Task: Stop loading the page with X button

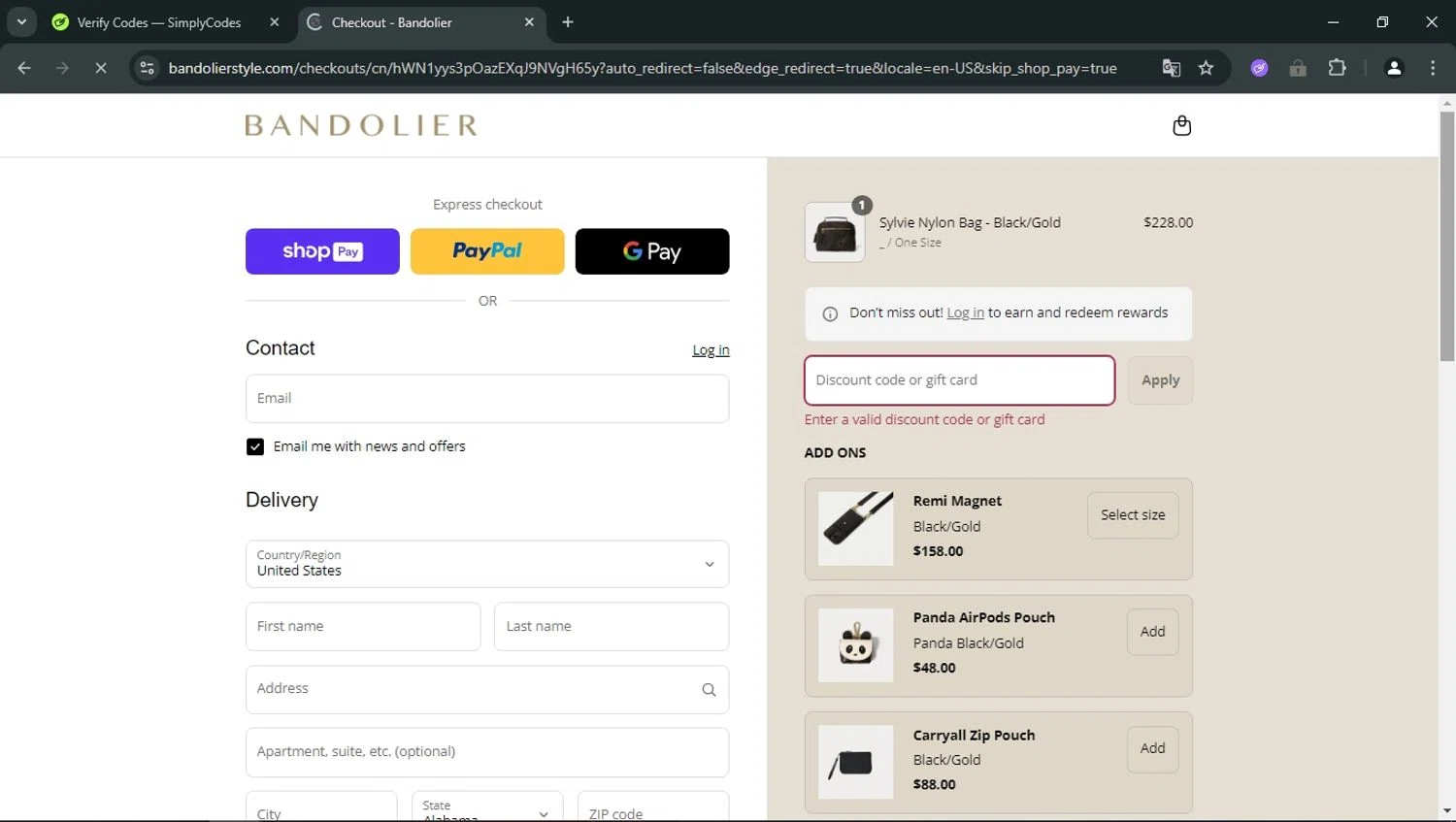Action: (100, 68)
